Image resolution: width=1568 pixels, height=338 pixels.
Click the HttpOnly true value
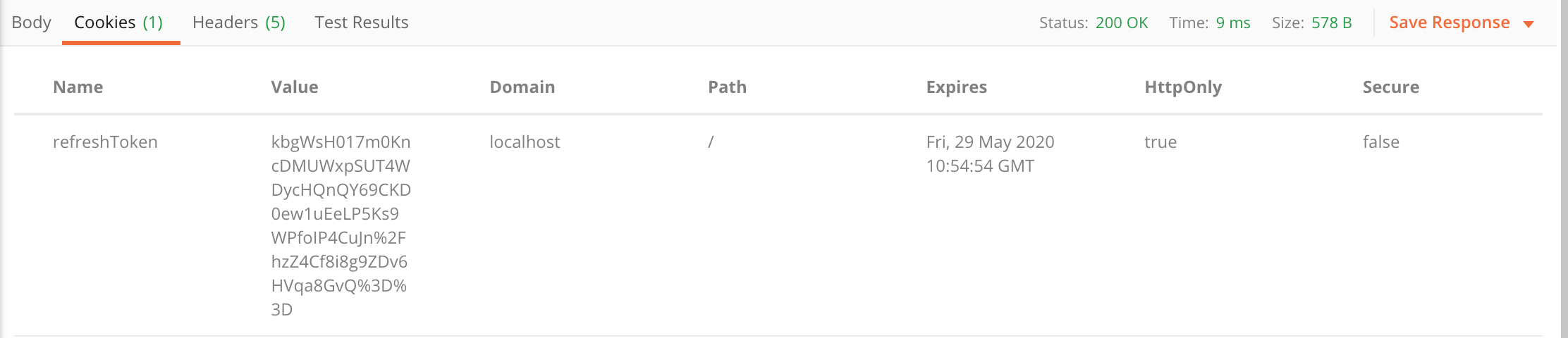(x=1160, y=142)
